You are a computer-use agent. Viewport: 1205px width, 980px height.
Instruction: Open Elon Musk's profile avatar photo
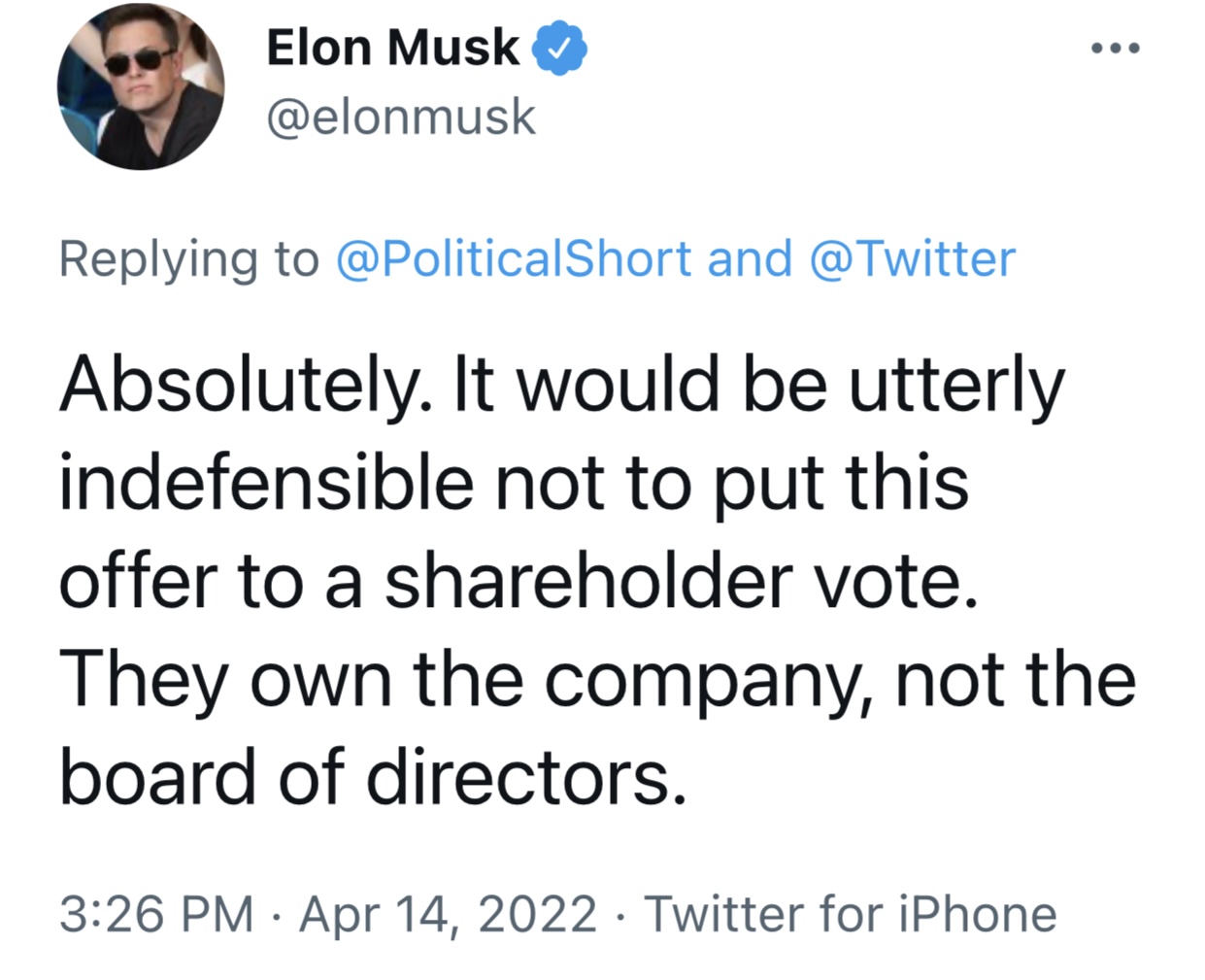pos(141,85)
